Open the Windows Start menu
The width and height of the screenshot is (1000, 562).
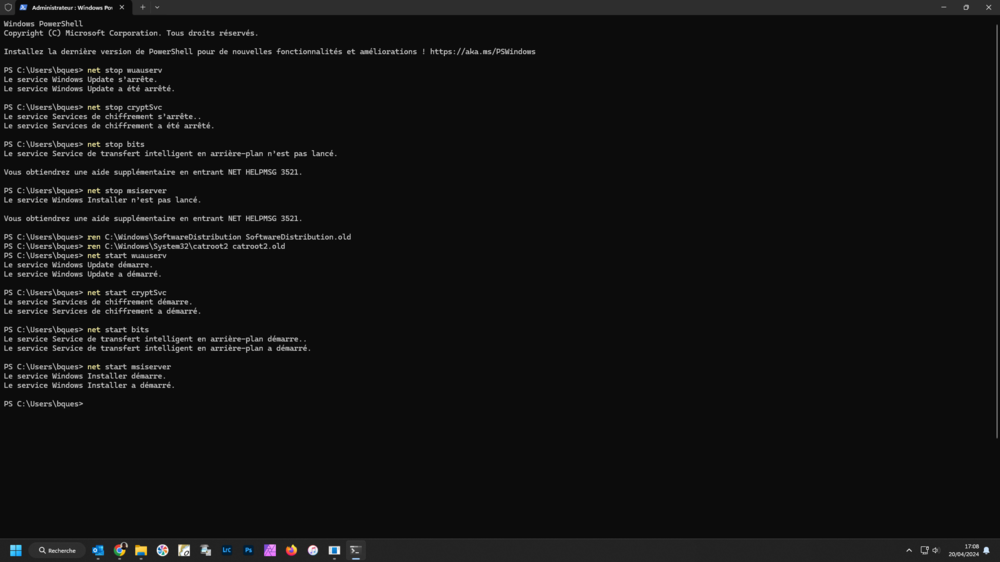(16, 550)
